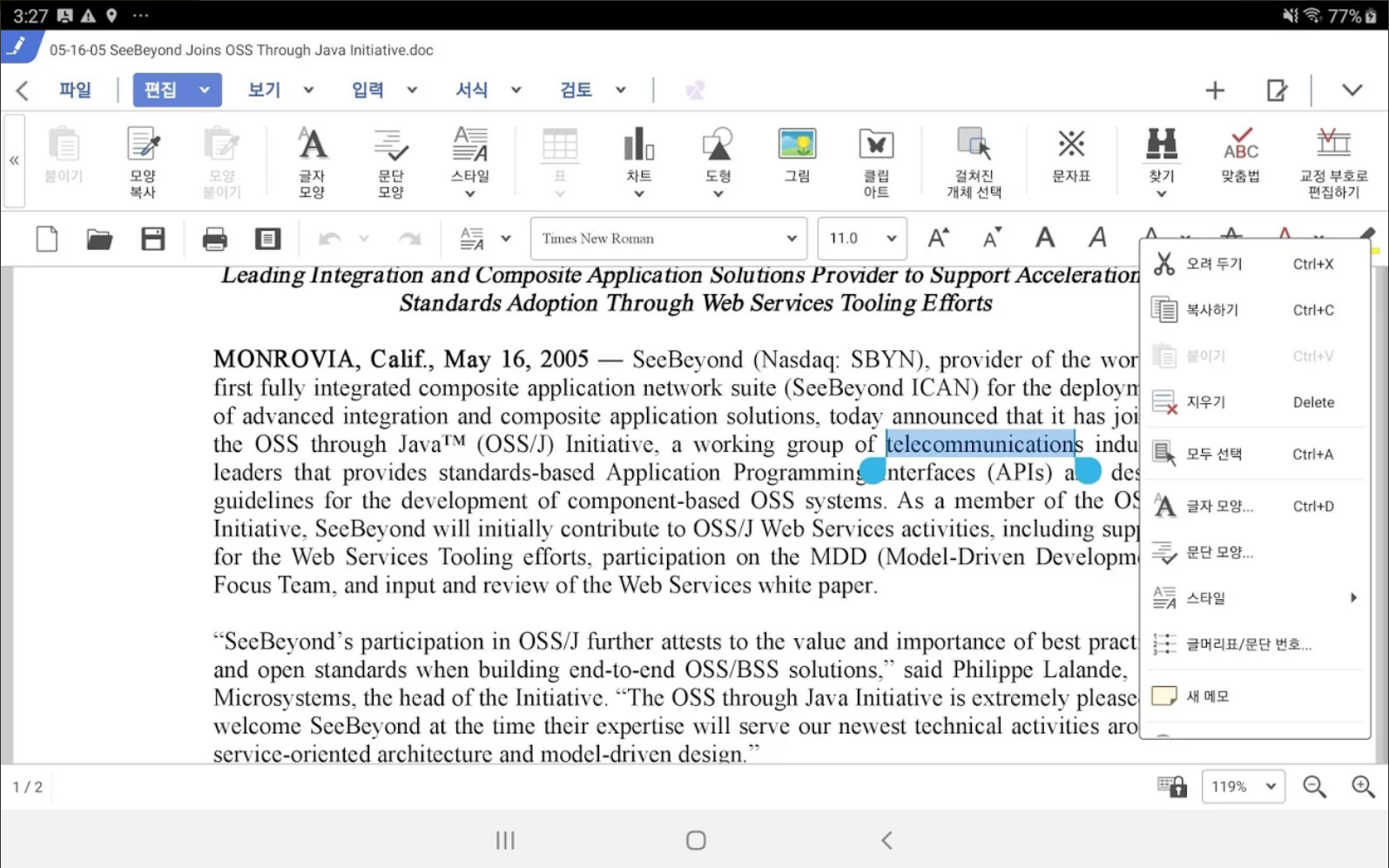Save the document with floppy icon

(153, 239)
